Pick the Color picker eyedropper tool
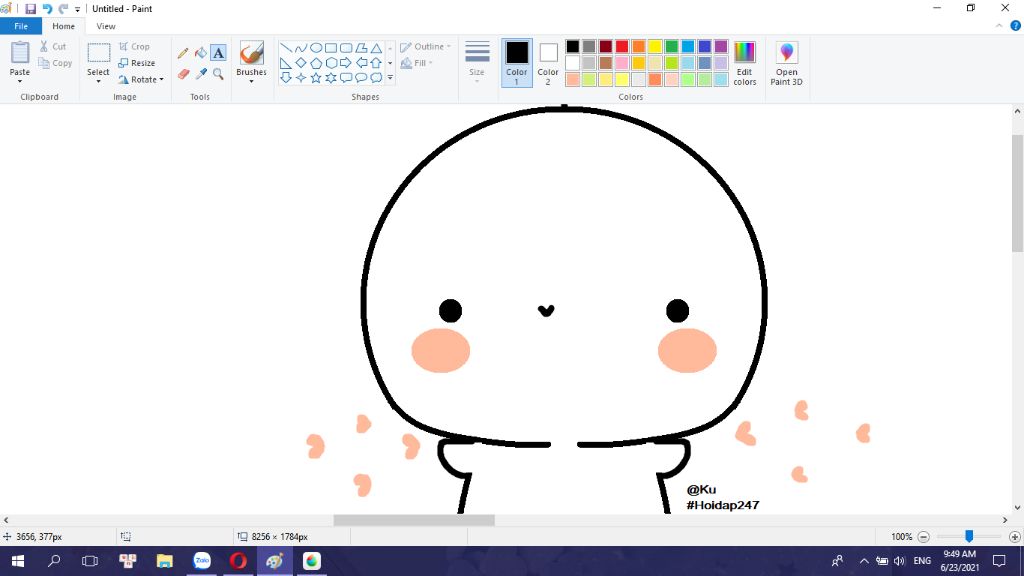Screen dimensions: 1024x576 pyautogui.click(x=200, y=74)
